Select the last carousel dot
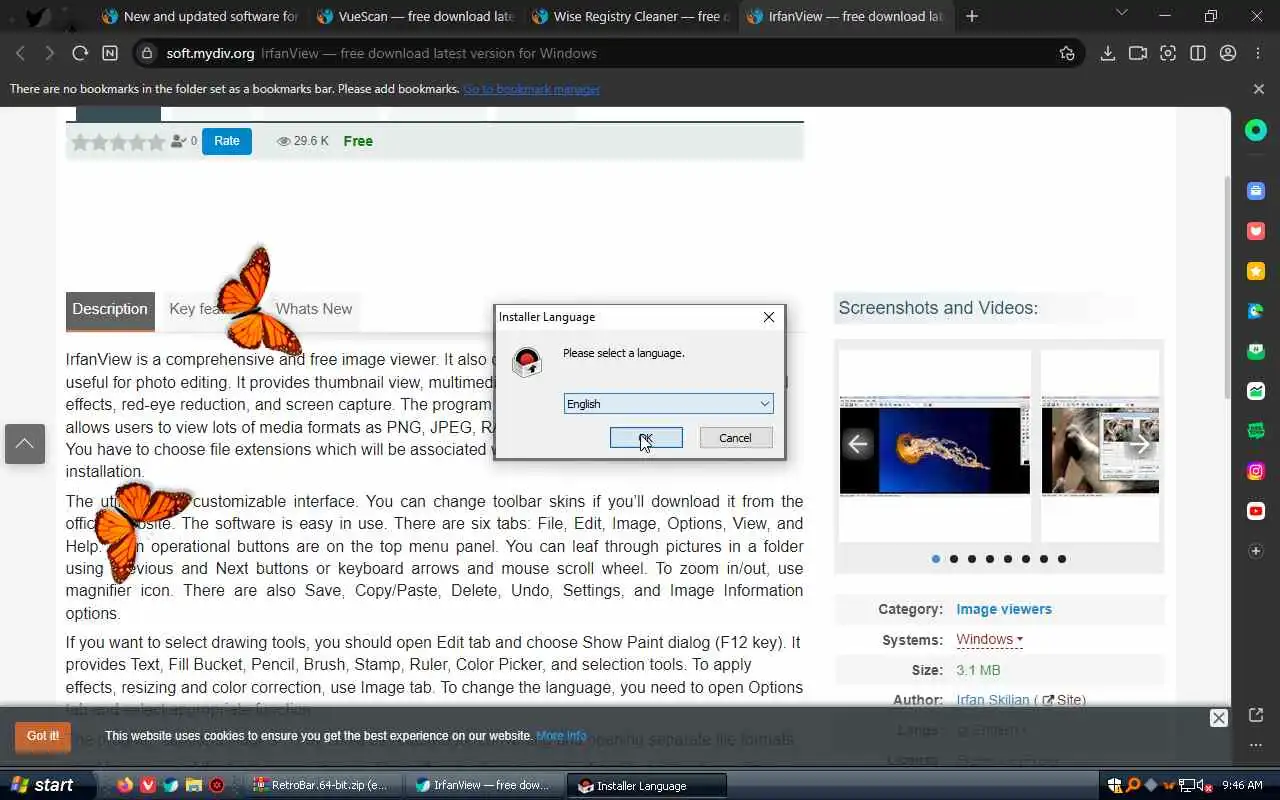 1062,559
